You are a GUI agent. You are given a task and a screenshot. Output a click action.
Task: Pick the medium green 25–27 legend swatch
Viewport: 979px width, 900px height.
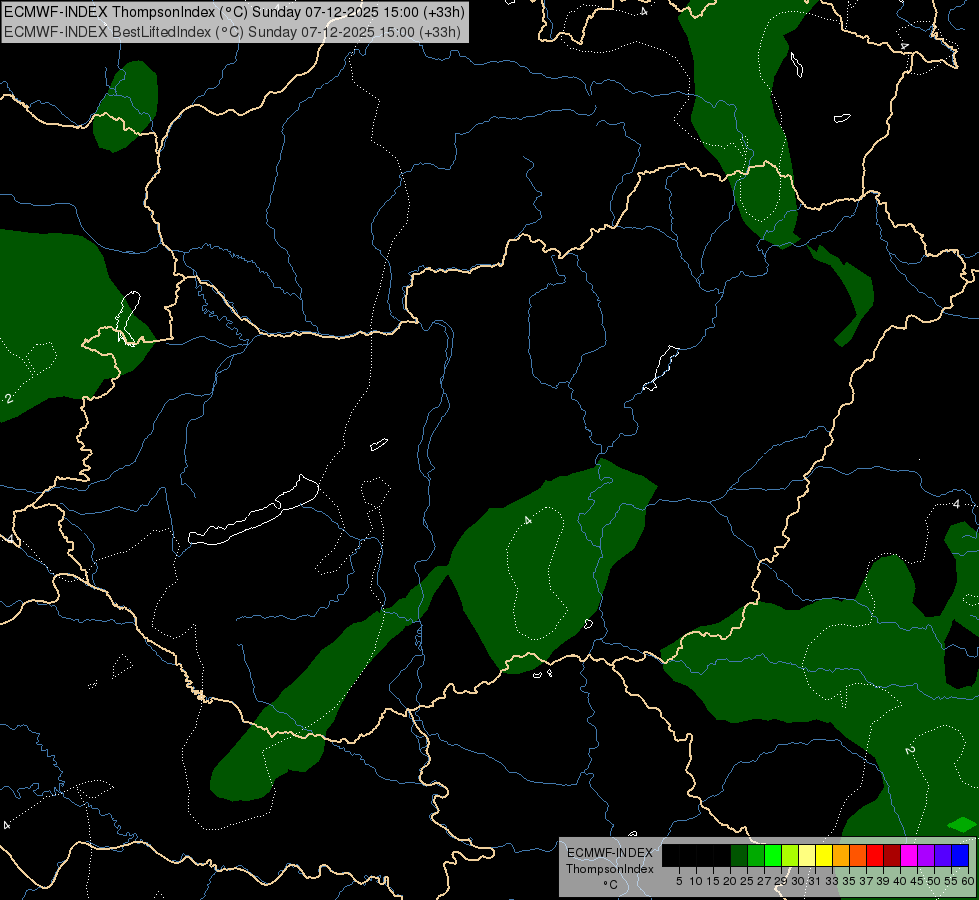coord(756,855)
